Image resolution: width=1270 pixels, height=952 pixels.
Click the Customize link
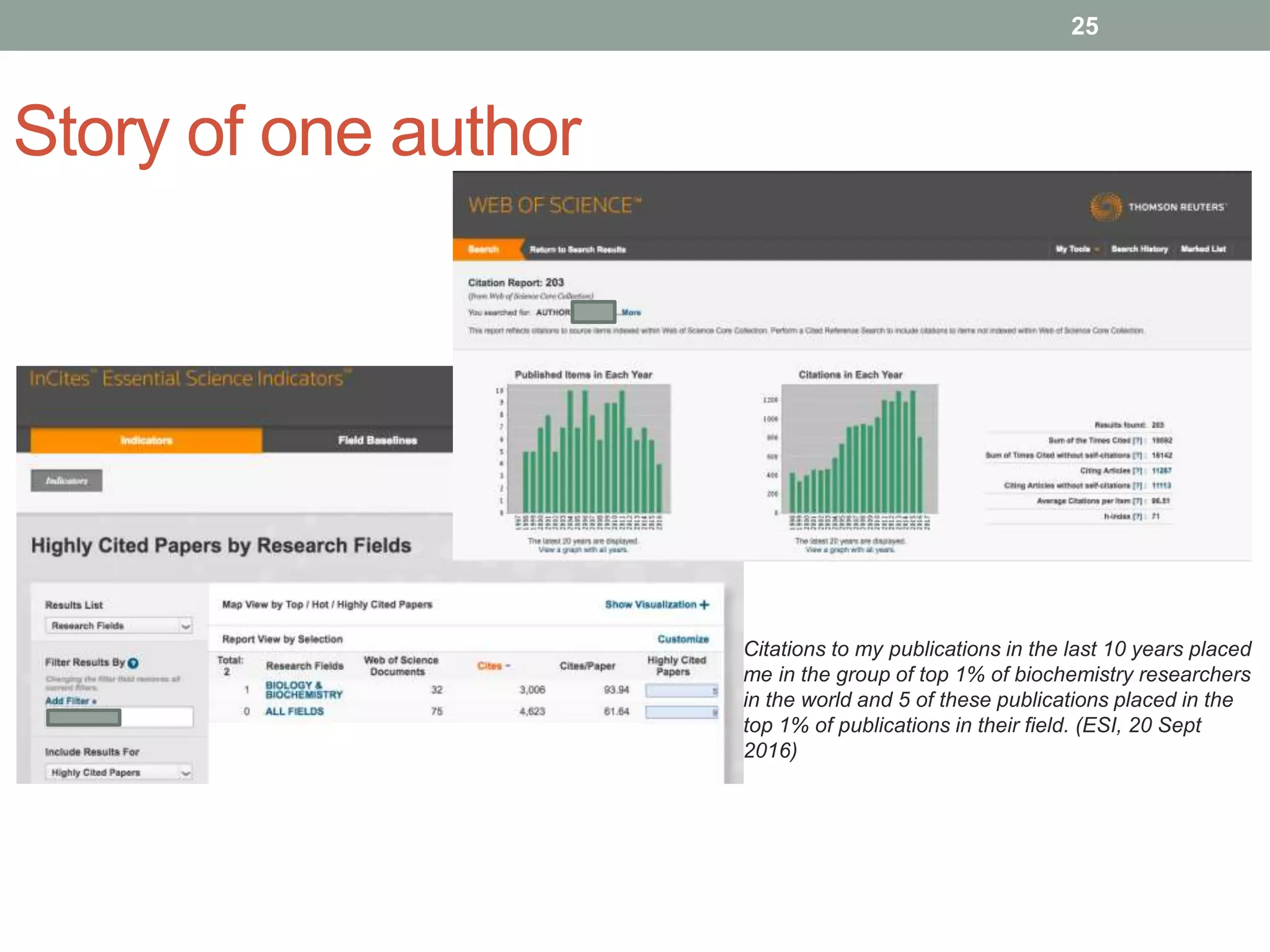click(683, 639)
